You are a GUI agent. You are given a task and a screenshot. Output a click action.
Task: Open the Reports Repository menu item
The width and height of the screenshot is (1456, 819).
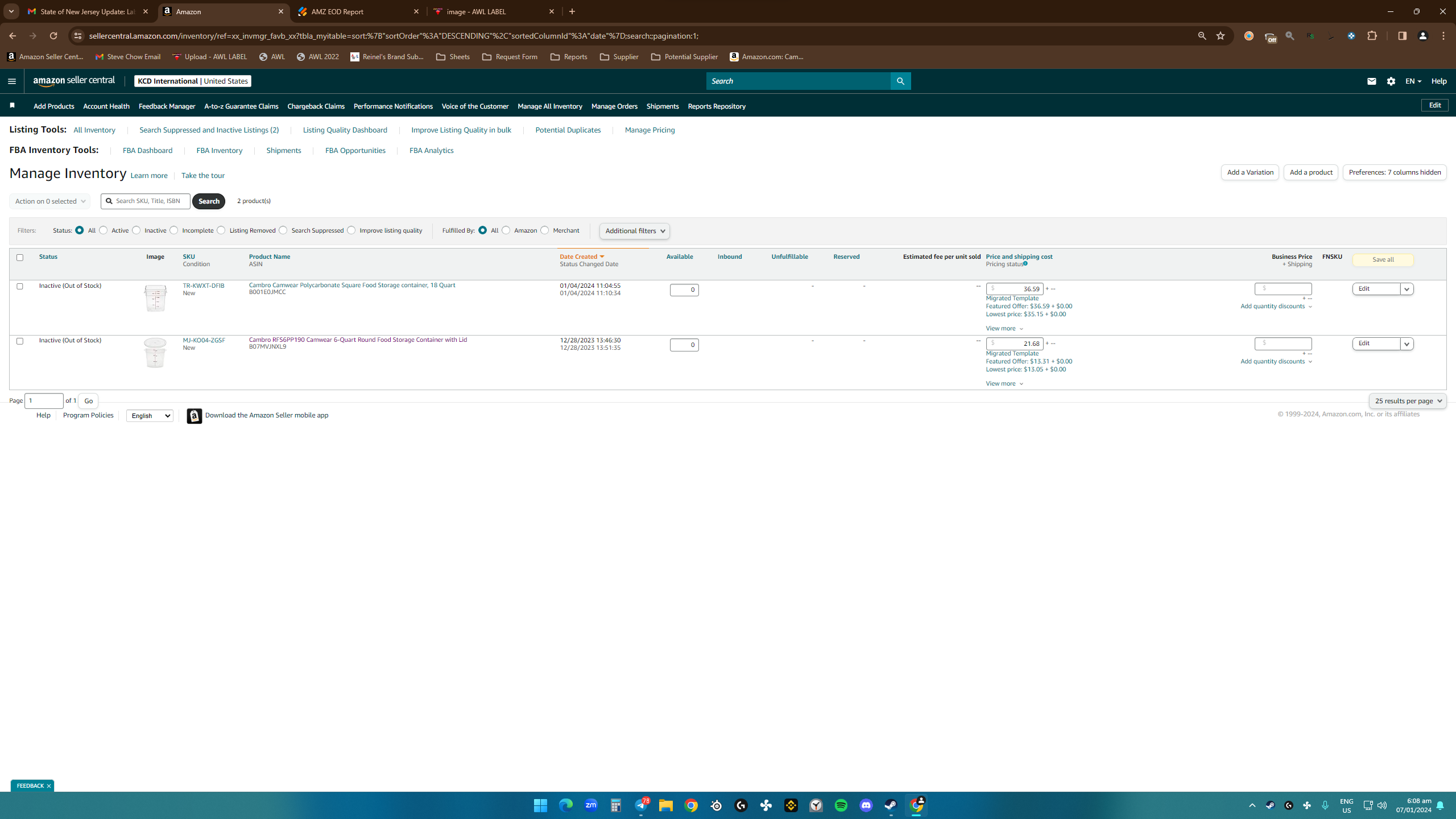pos(717,106)
